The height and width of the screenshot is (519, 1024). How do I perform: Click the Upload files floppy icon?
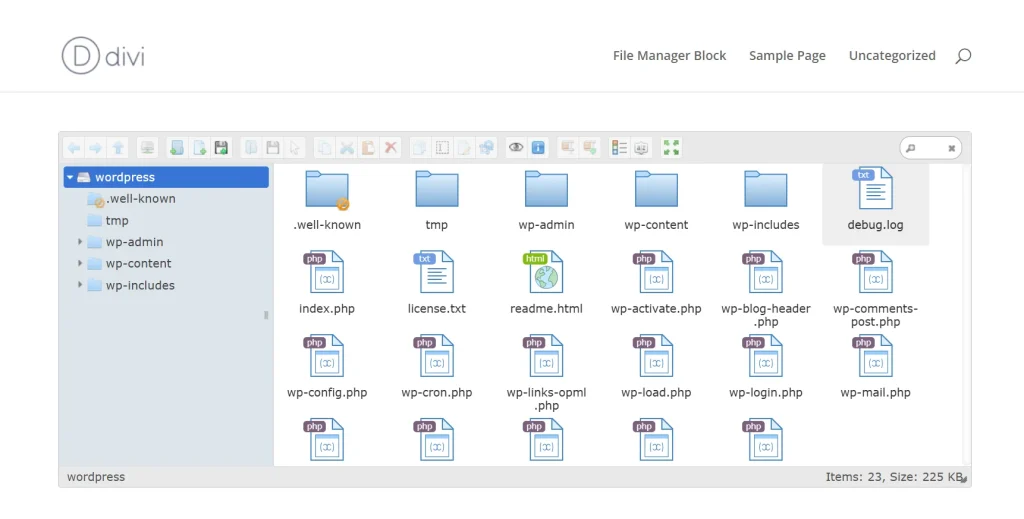click(x=221, y=148)
